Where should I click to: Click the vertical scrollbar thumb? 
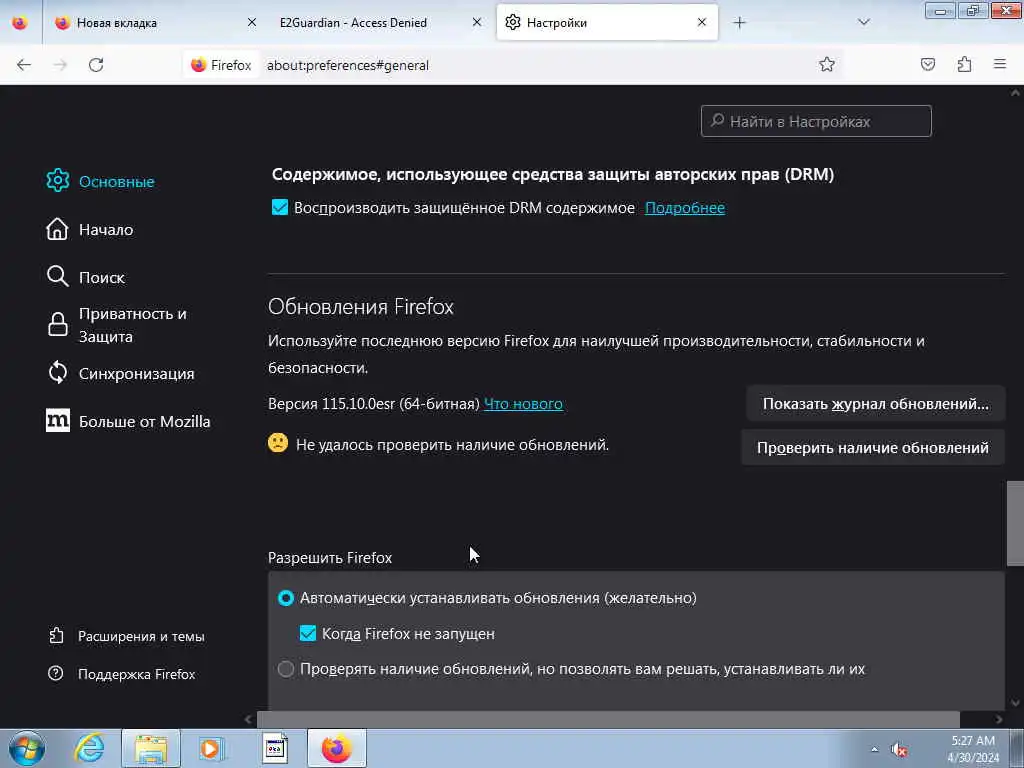click(1015, 524)
